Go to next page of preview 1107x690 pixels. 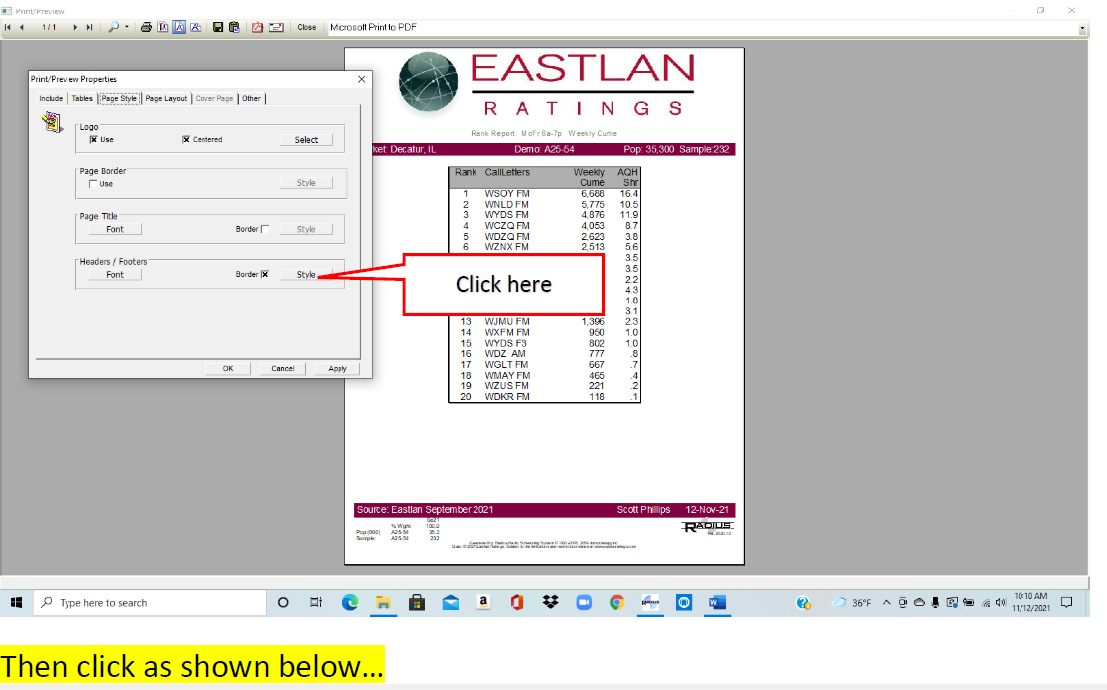(75, 28)
